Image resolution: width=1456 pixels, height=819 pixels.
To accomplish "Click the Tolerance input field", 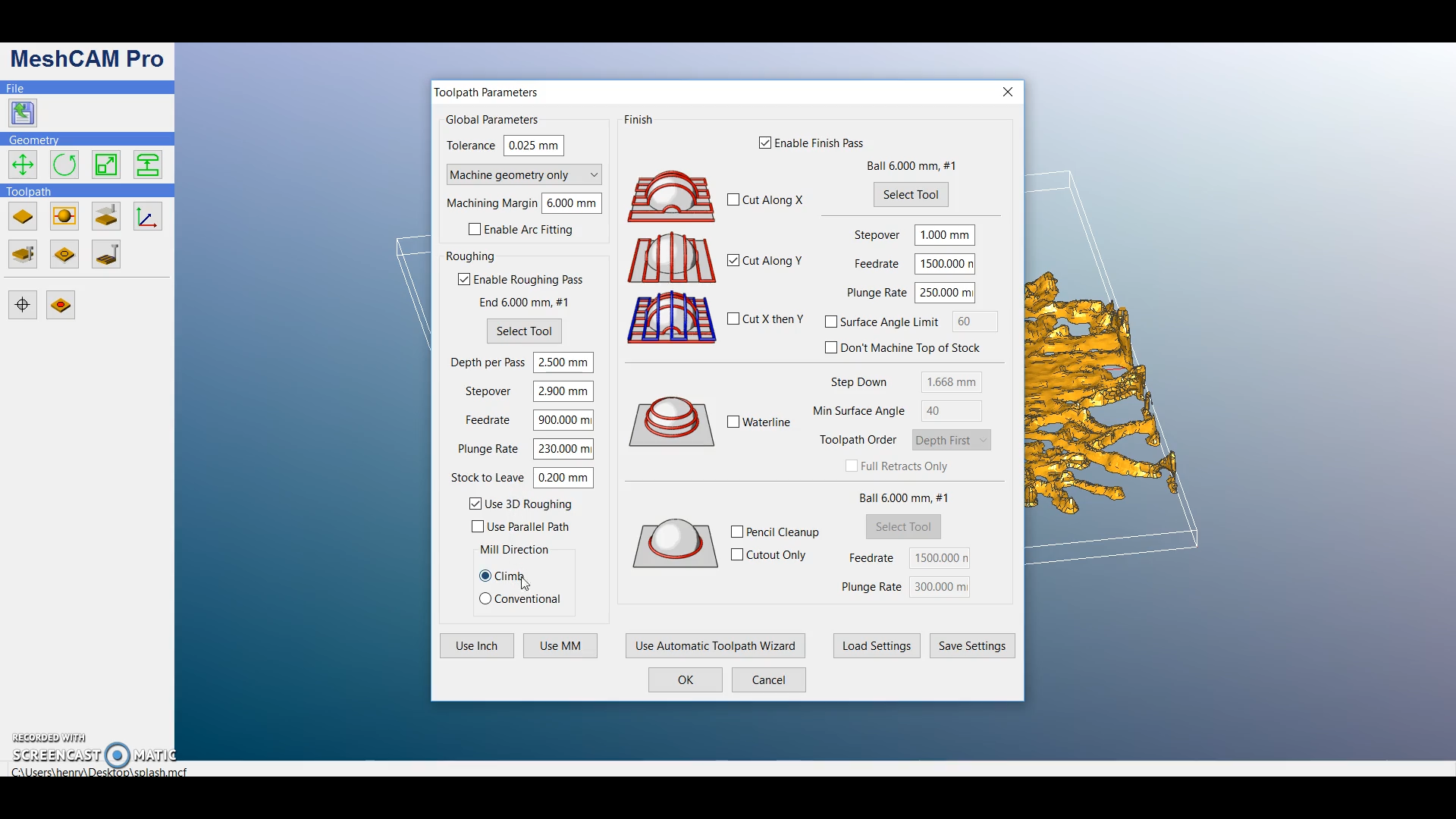I will pos(533,145).
